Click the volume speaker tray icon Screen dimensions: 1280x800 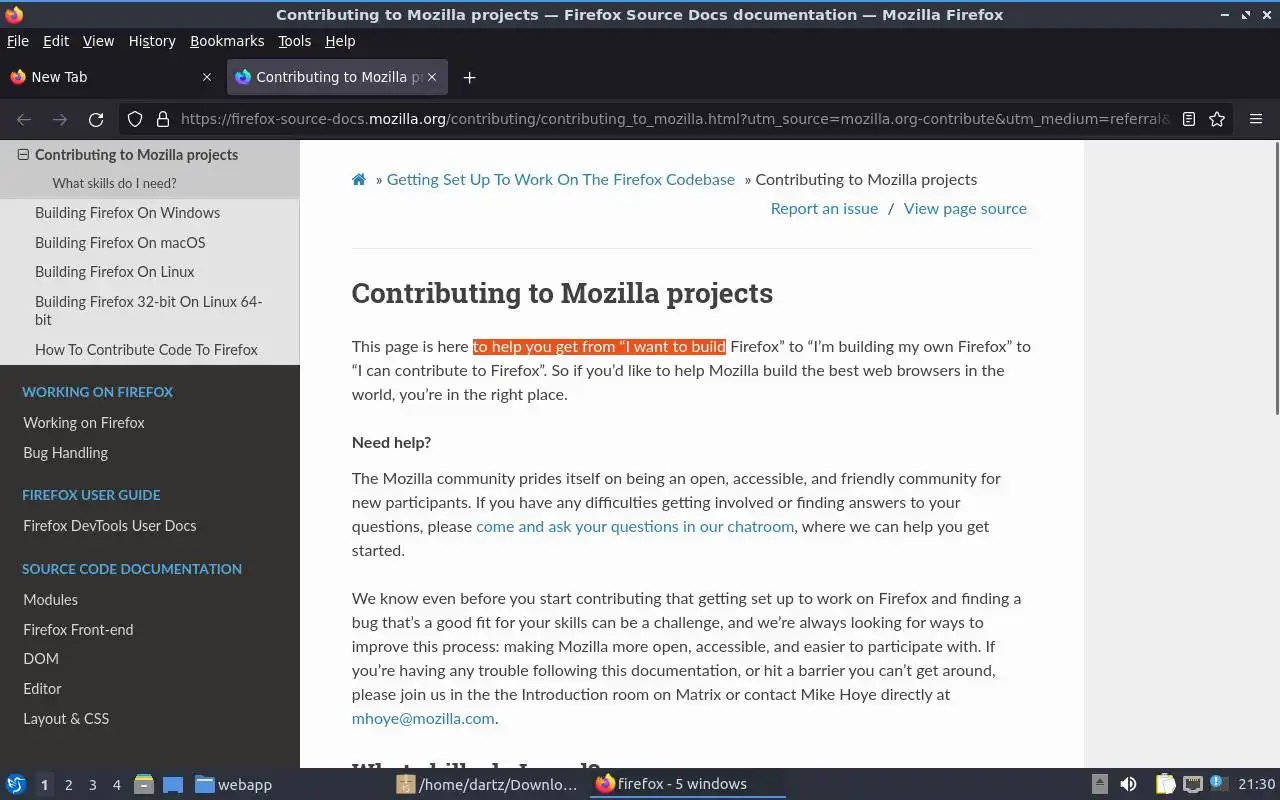click(x=1128, y=784)
